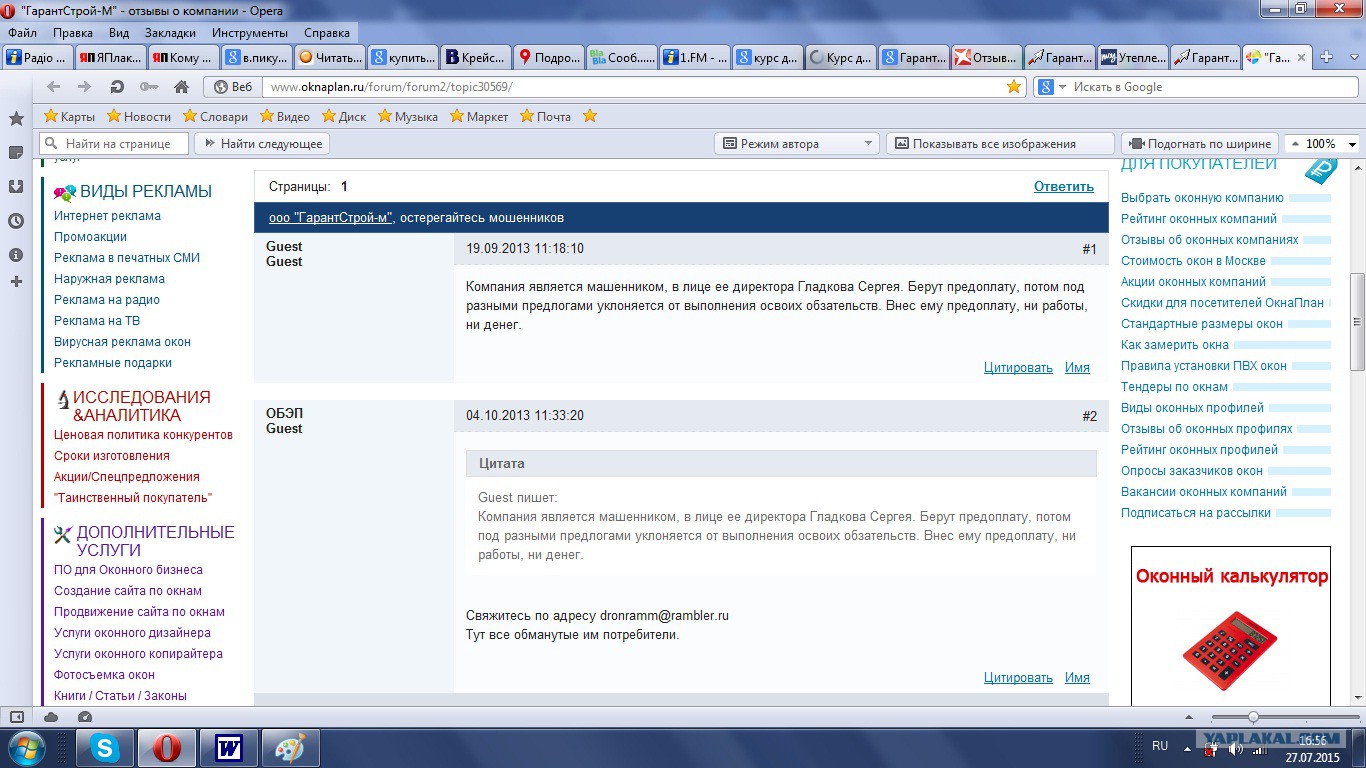1366x768 pixels.
Task: Click the Opera Turbo speedometer icon
Action: 85,717
